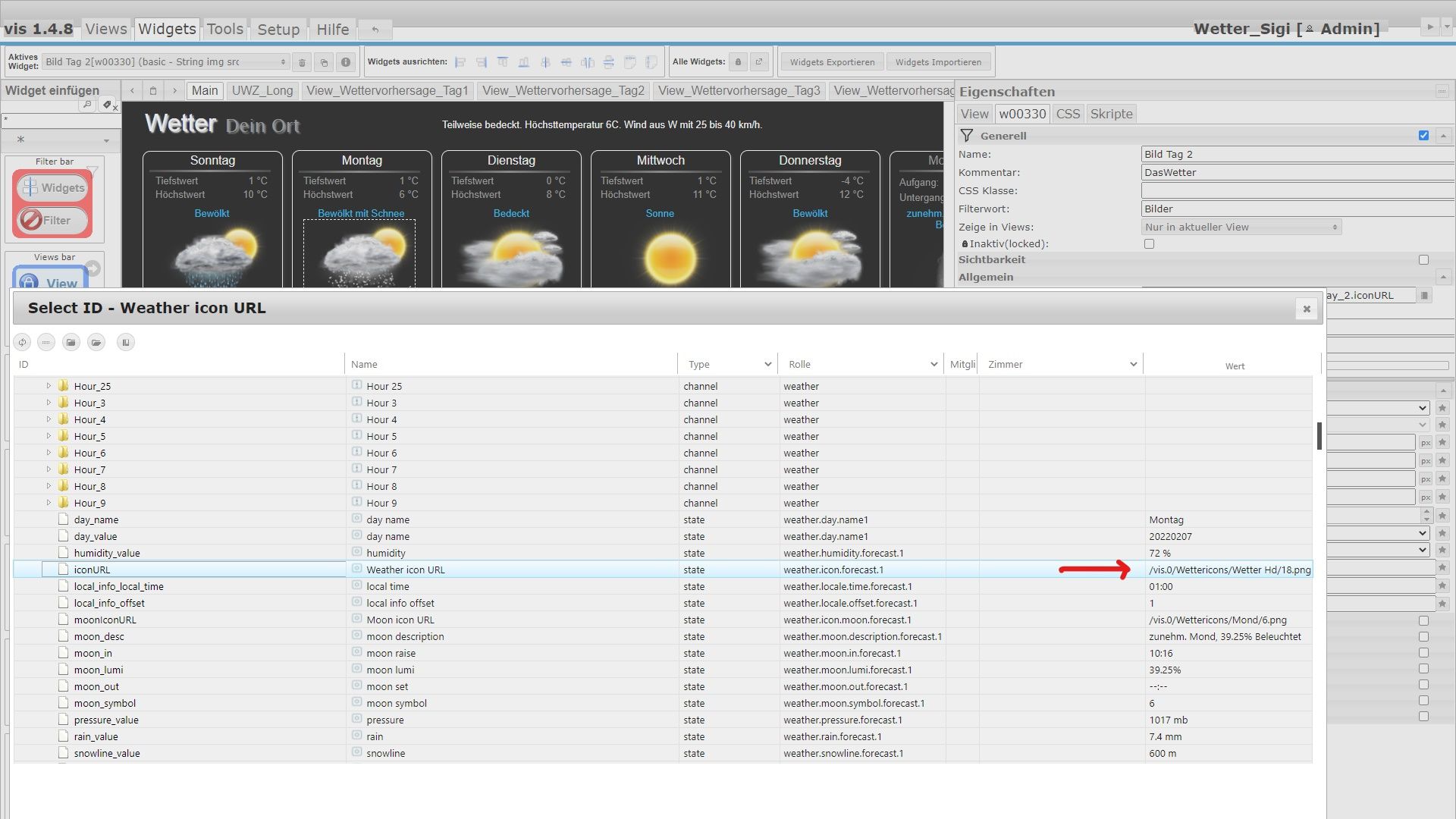The width and height of the screenshot is (1456, 819).
Task: Expand all nodes folder icon in dialog
Action: [x=96, y=343]
